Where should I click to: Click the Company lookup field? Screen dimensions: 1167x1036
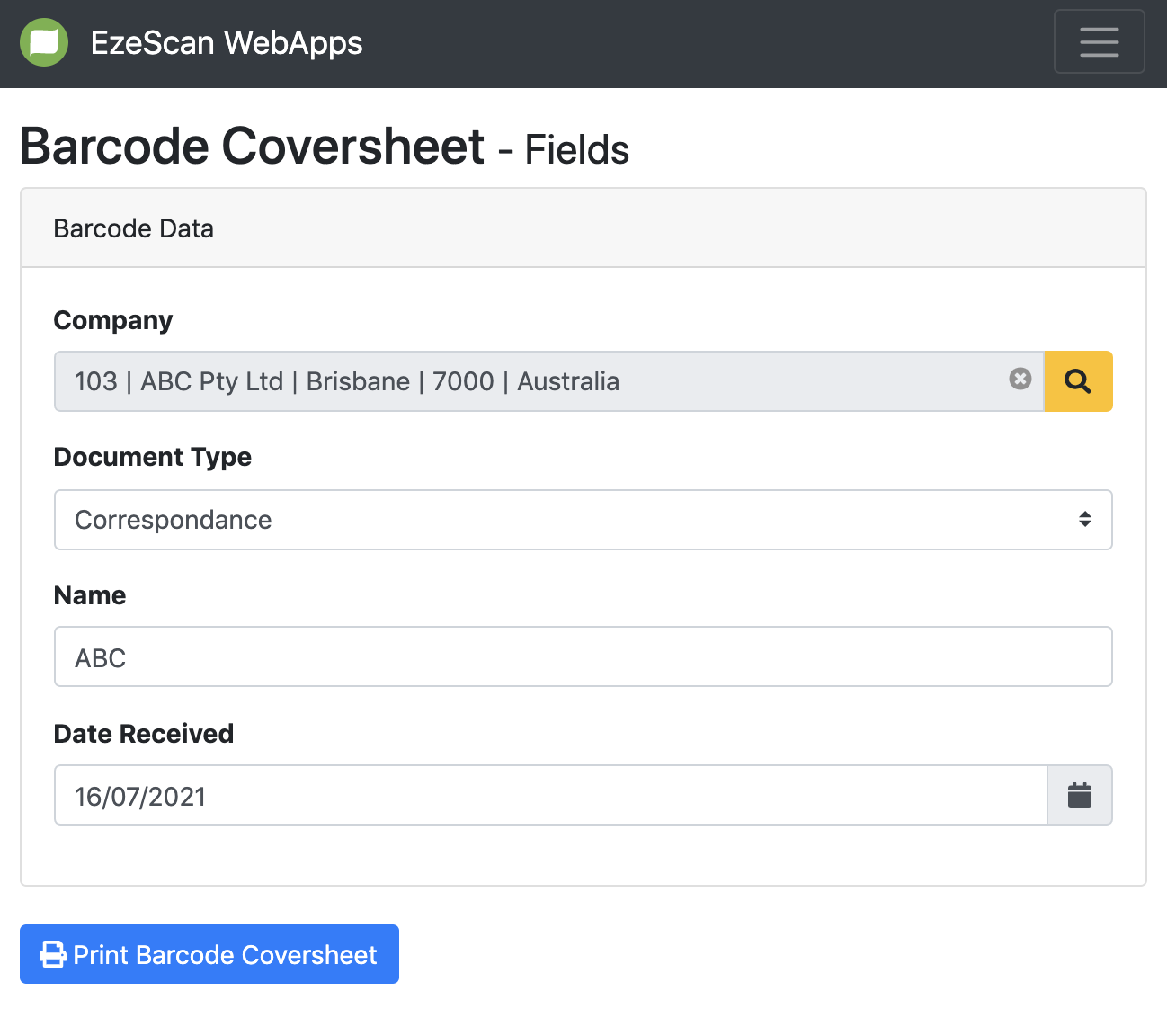coord(548,381)
